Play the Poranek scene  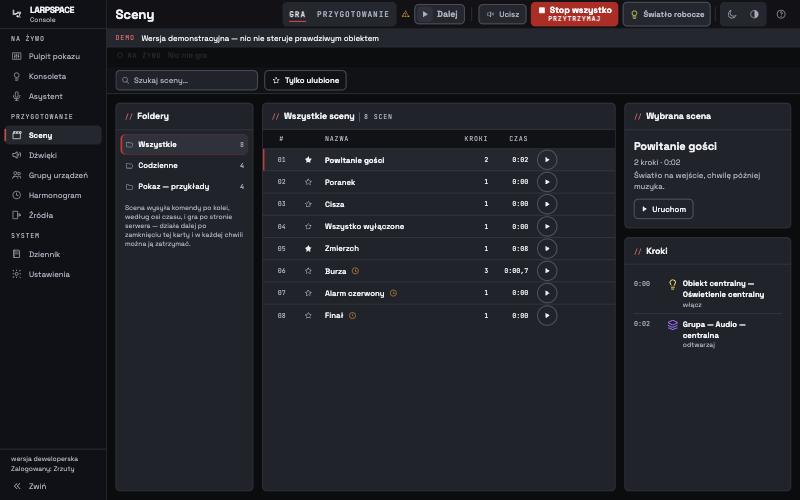coord(547,182)
